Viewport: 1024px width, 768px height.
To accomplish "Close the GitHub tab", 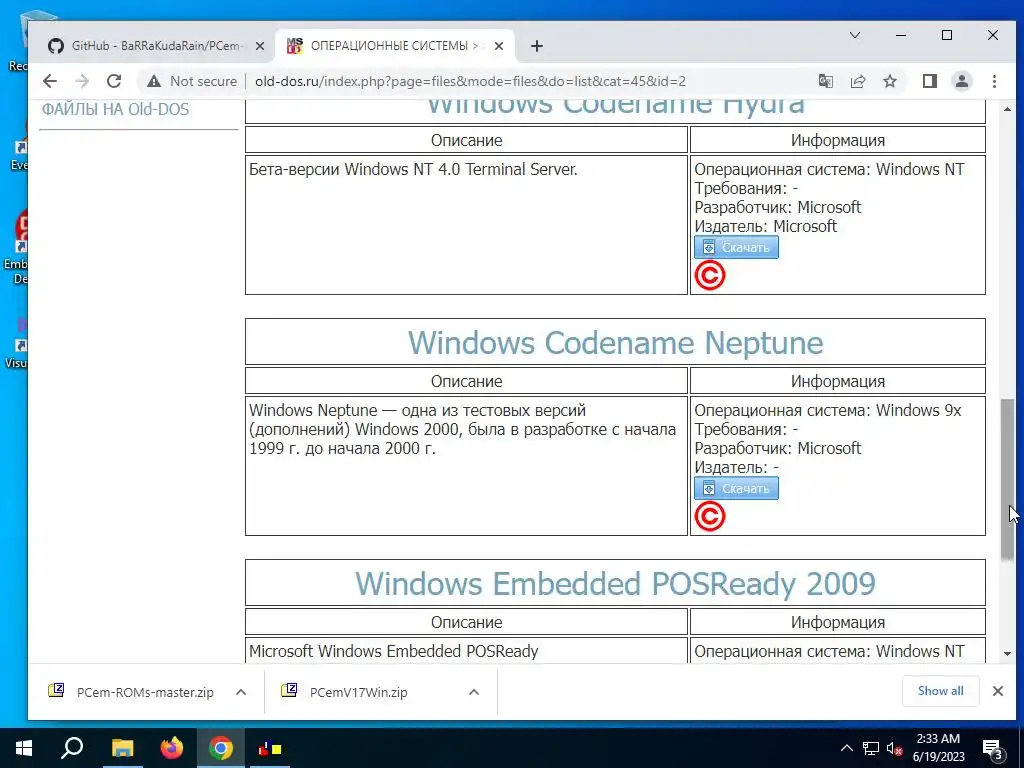I will (x=260, y=46).
